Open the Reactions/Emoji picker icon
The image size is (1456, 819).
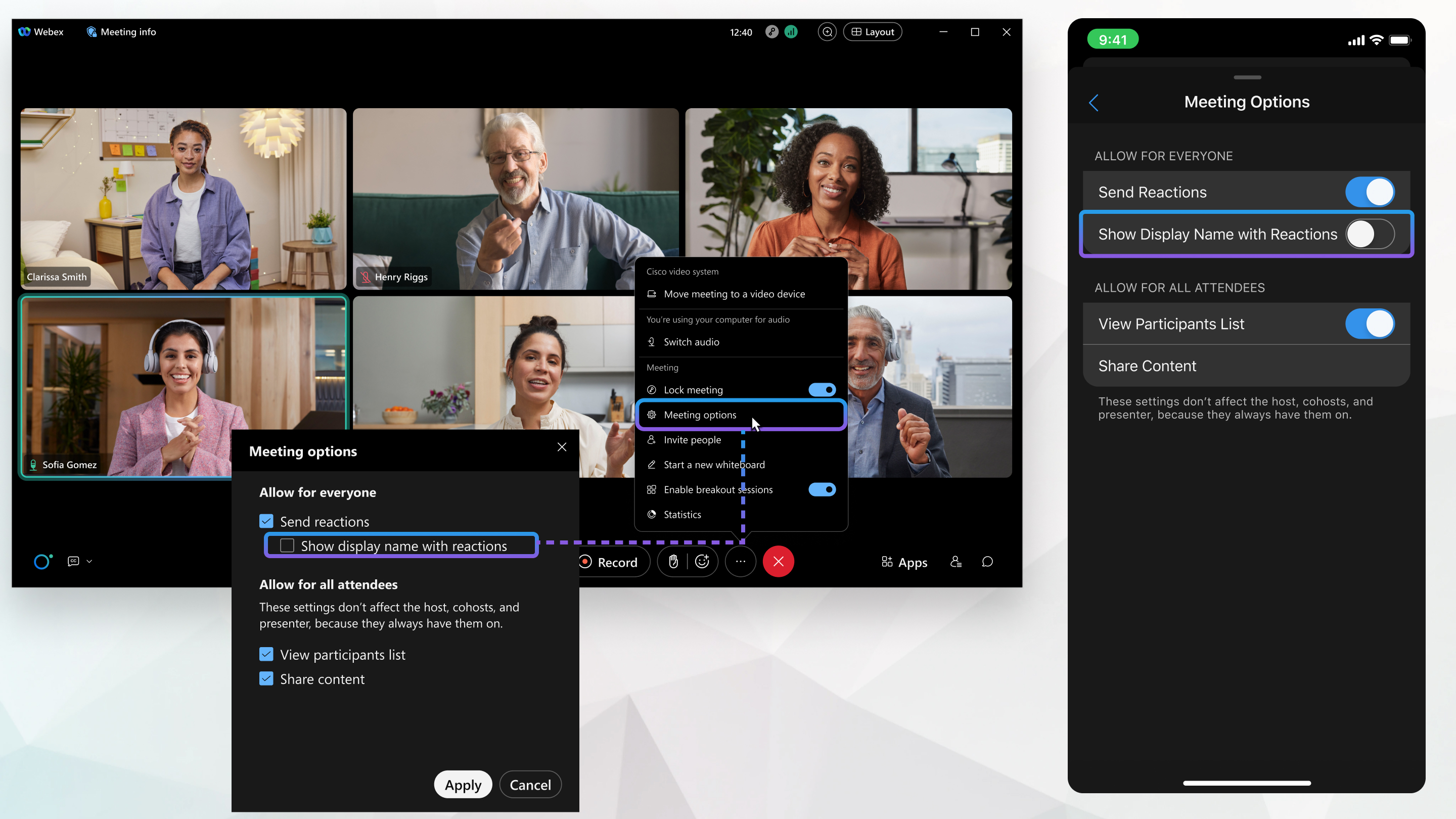[703, 561]
